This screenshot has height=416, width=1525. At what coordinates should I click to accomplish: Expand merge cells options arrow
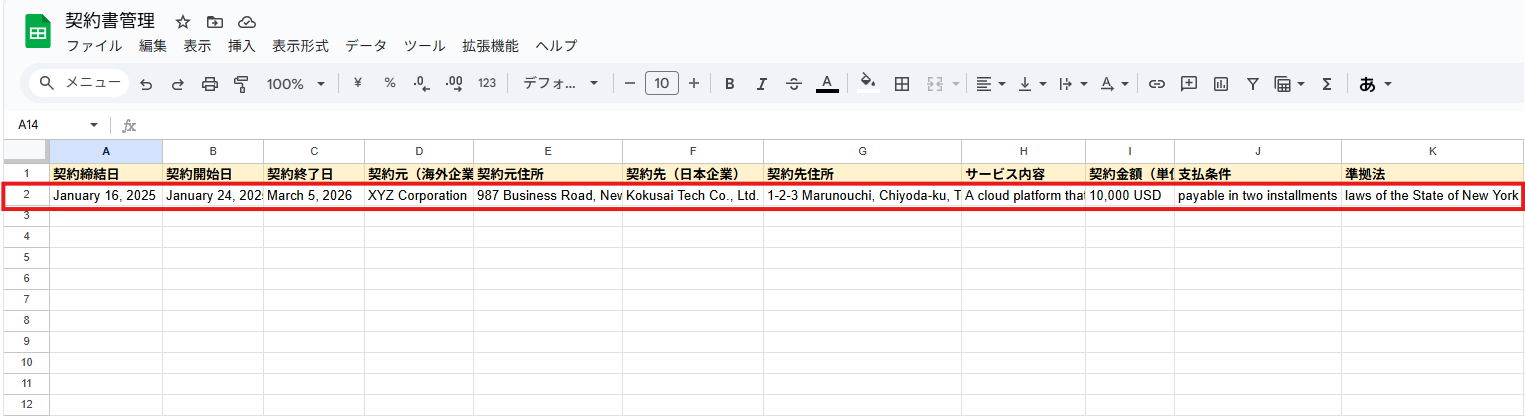(x=956, y=84)
